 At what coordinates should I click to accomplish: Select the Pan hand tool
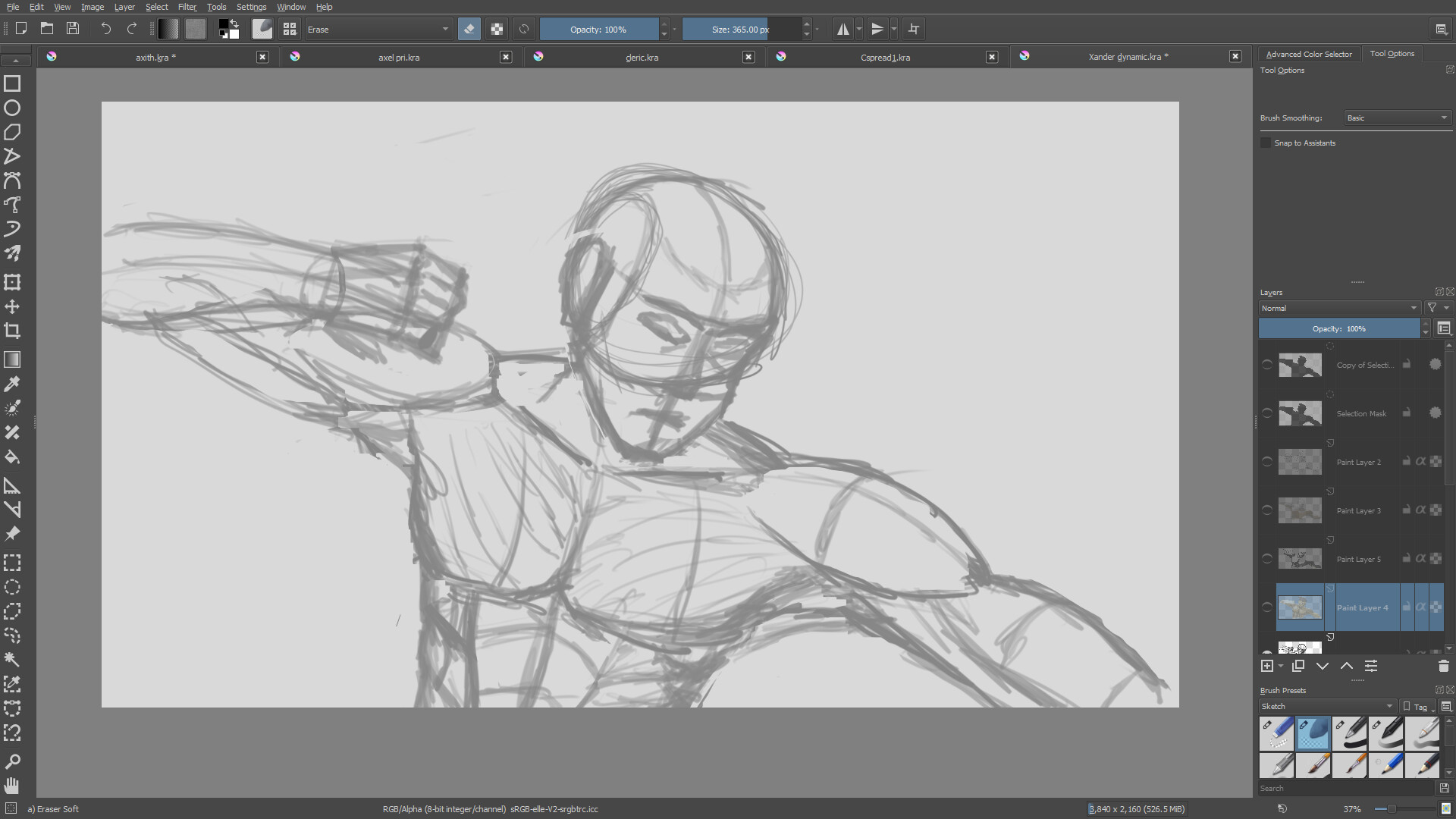pos(12,785)
